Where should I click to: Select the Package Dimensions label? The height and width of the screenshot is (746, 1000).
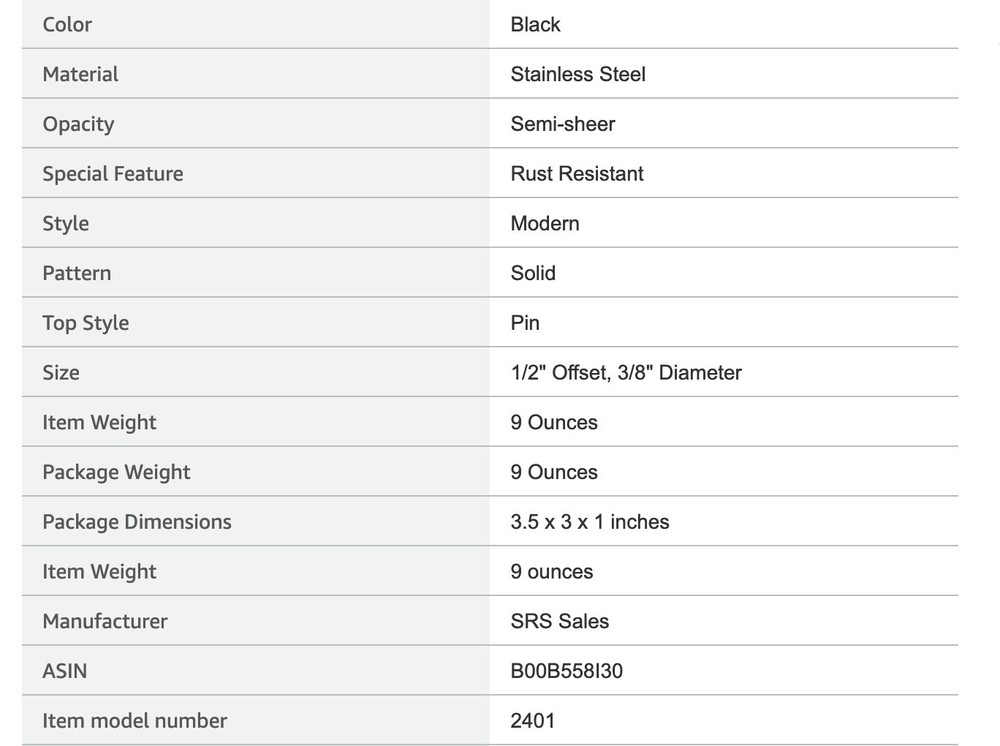tap(136, 522)
